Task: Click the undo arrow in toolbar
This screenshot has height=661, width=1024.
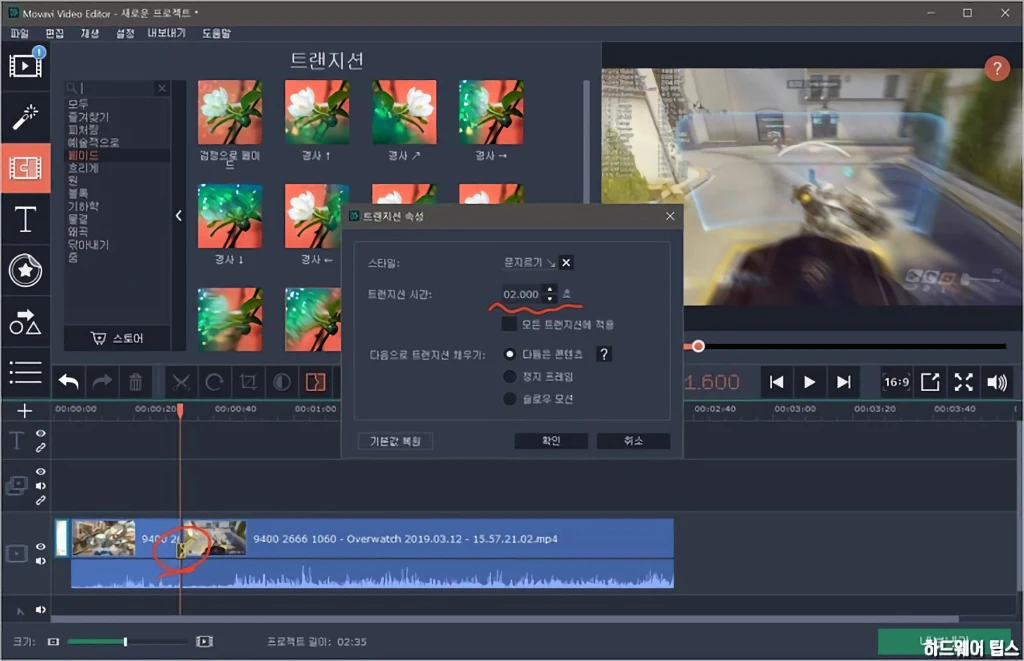Action: [69, 381]
